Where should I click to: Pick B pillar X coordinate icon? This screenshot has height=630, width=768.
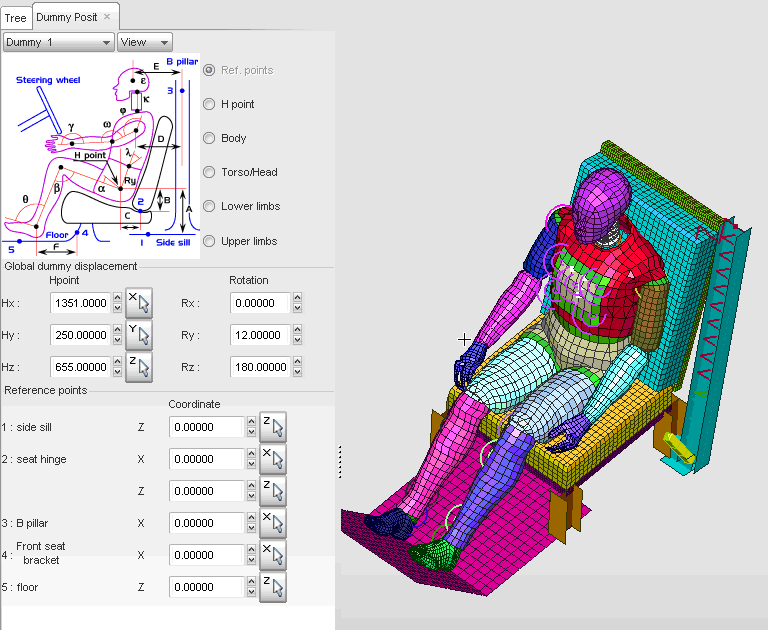pyautogui.click(x=272, y=523)
